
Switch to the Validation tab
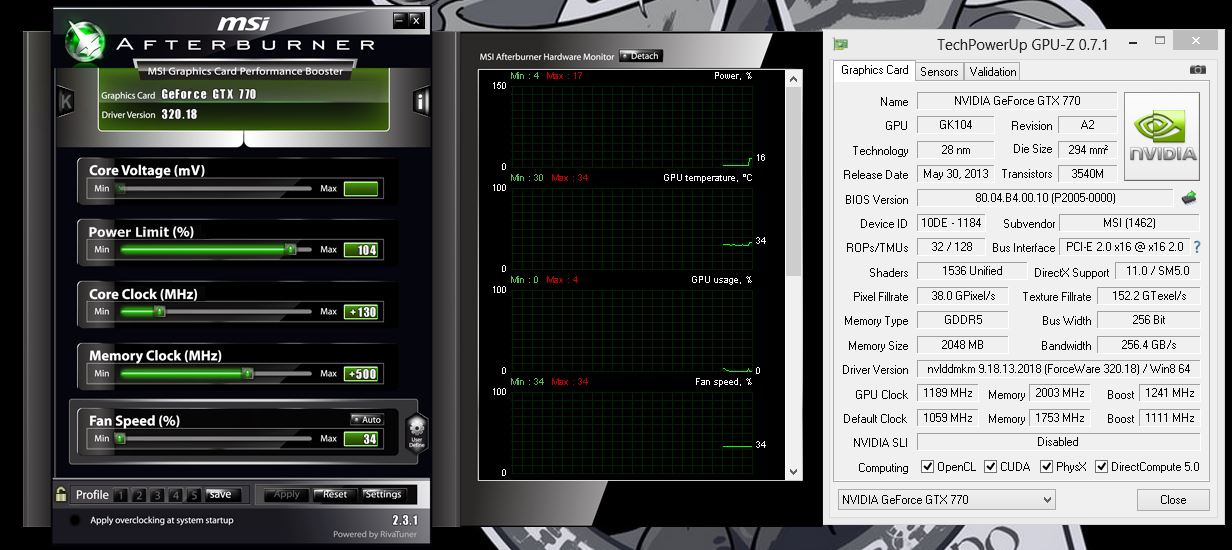(x=993, y=71)
